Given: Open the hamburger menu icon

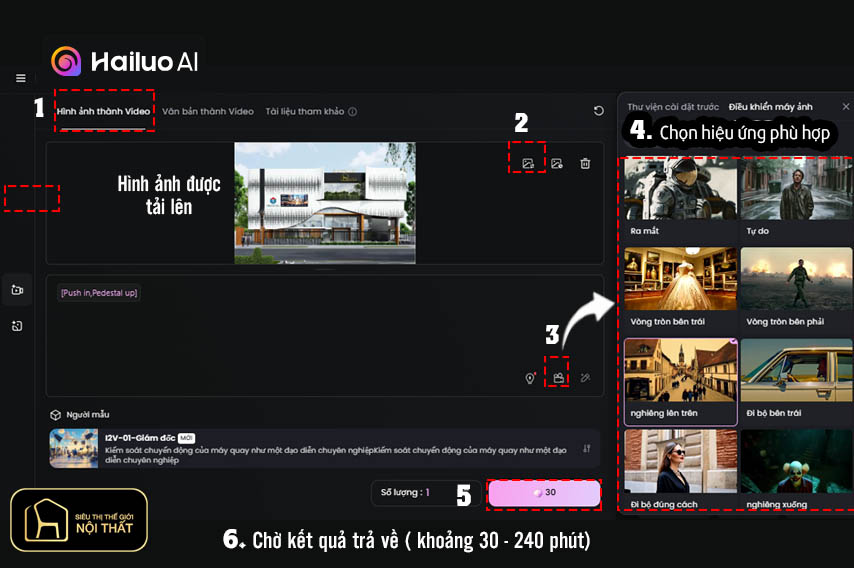Looking at the screenshot, I should (21, 78).
